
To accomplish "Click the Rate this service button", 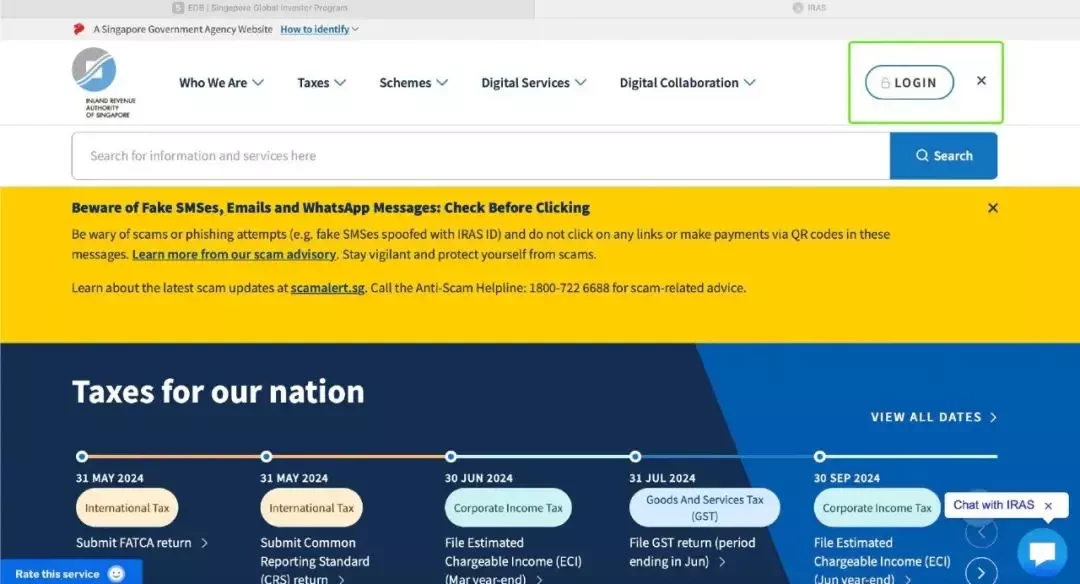I will tap(71, 572).
